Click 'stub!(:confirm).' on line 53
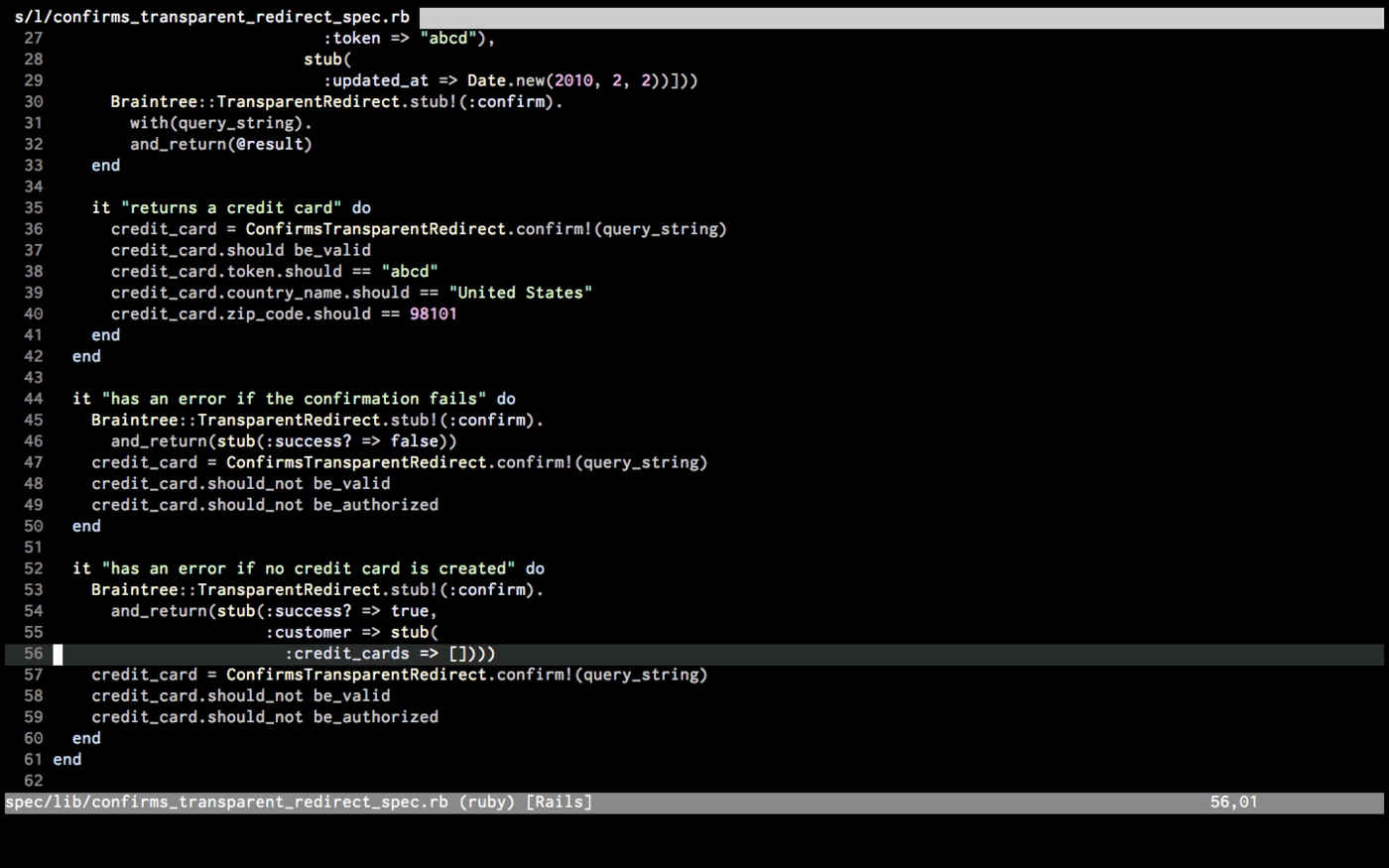 467,589
